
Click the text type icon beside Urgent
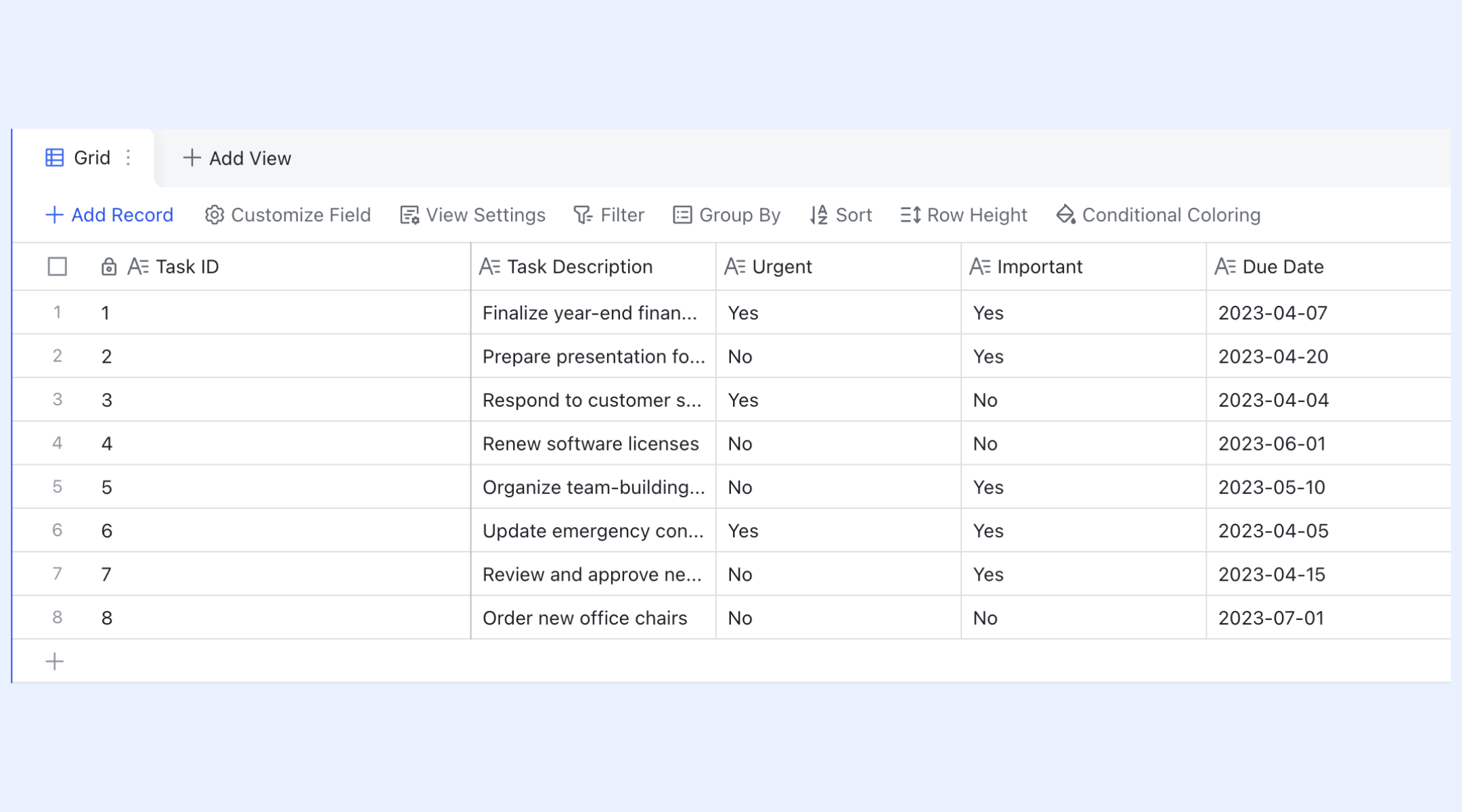pyautogui.click(x=734, y=267)
